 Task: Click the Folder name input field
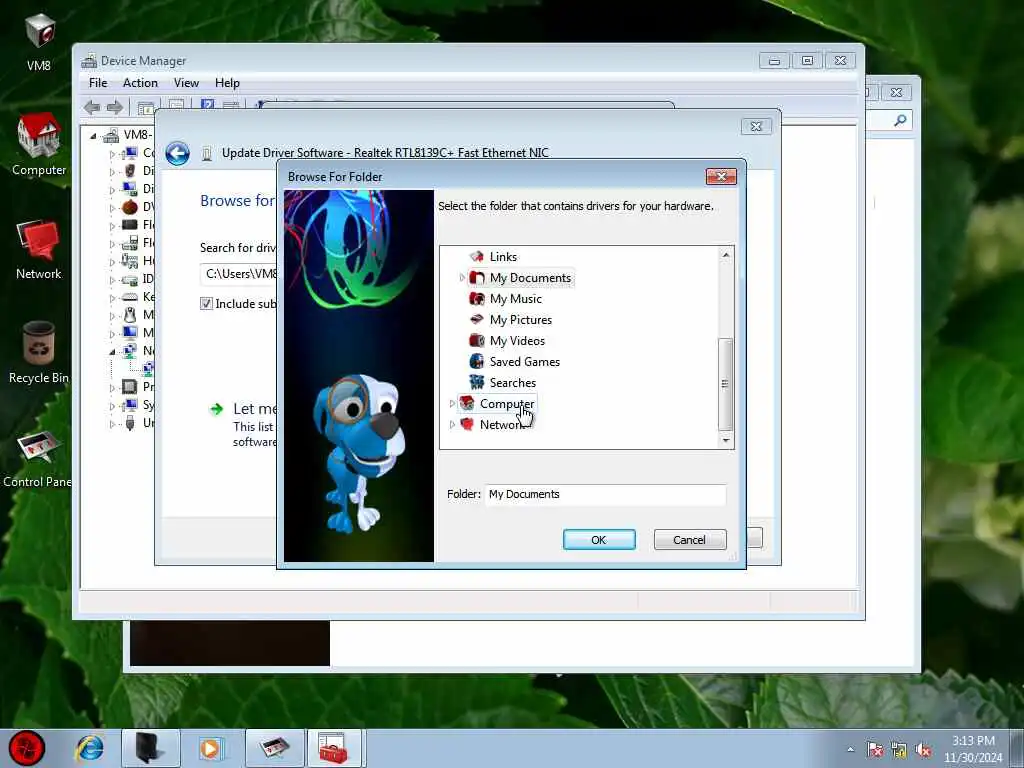[x=605, y=494]
